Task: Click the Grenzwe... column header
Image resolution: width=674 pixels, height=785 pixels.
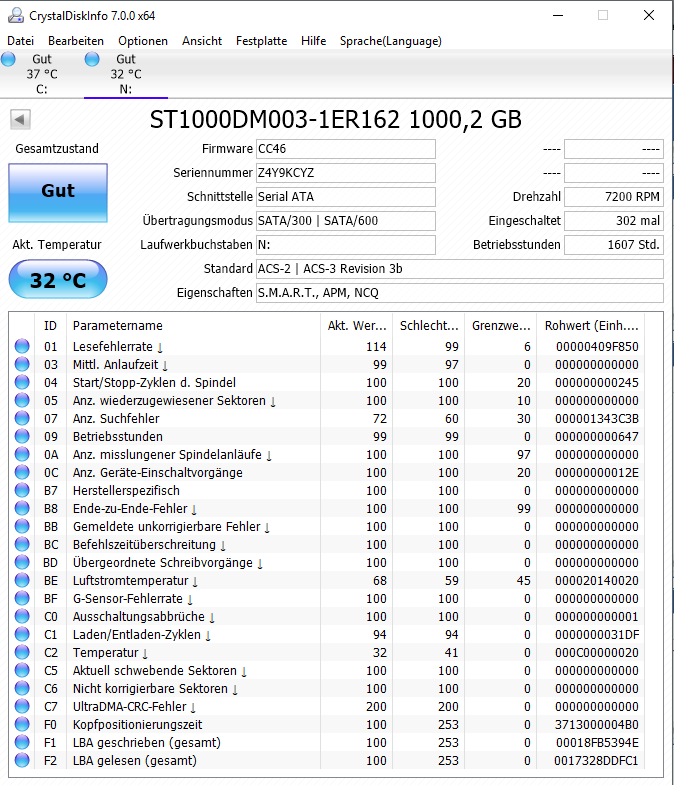Action: point(501,326)
